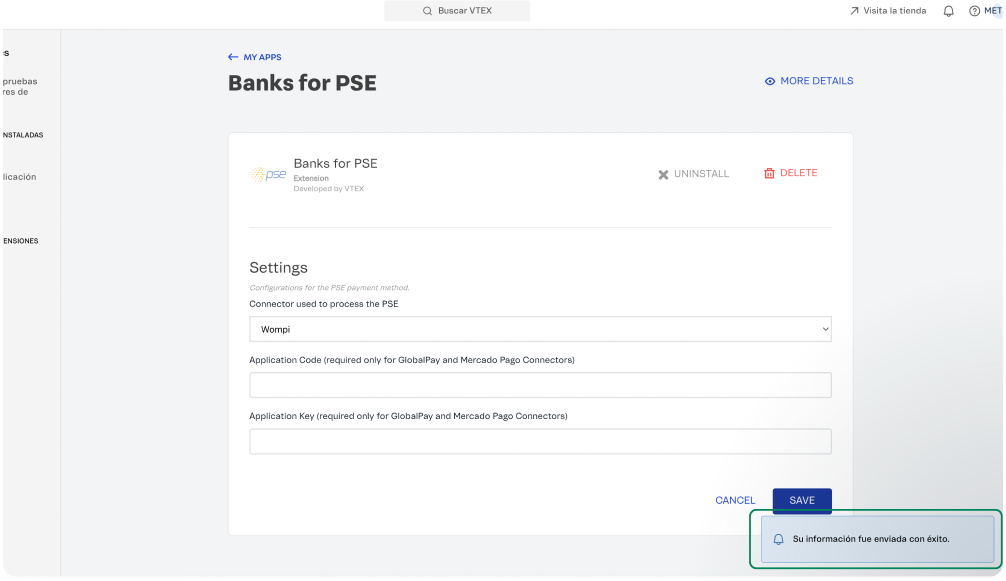This screenshot has height=581, width=1006.
Task: Click the back arrow beside MY APPS
Action: tap(230, 57)
